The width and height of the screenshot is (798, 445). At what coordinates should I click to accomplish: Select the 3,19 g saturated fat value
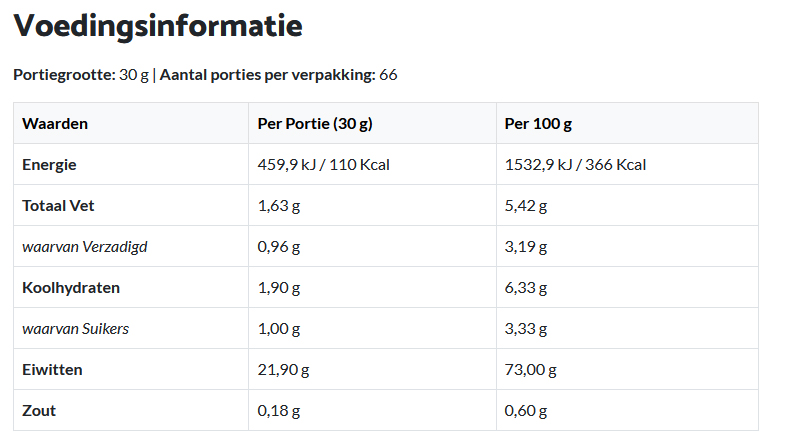click(526, 247)
